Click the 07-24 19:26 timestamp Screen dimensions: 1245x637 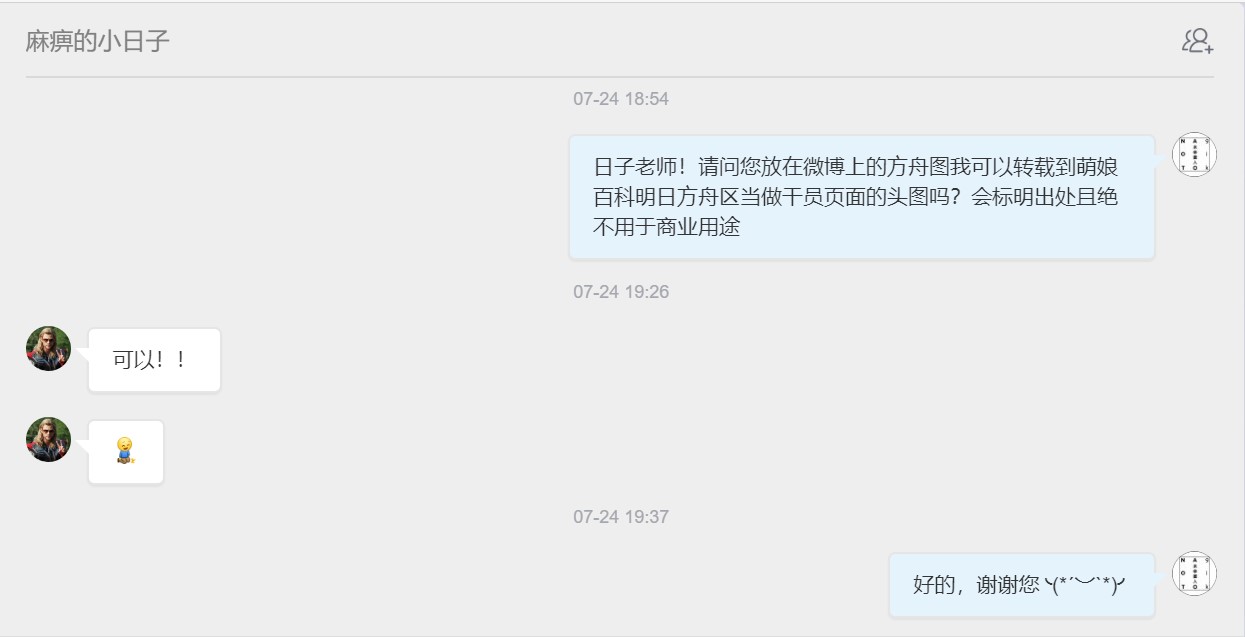tap(621, 292)
